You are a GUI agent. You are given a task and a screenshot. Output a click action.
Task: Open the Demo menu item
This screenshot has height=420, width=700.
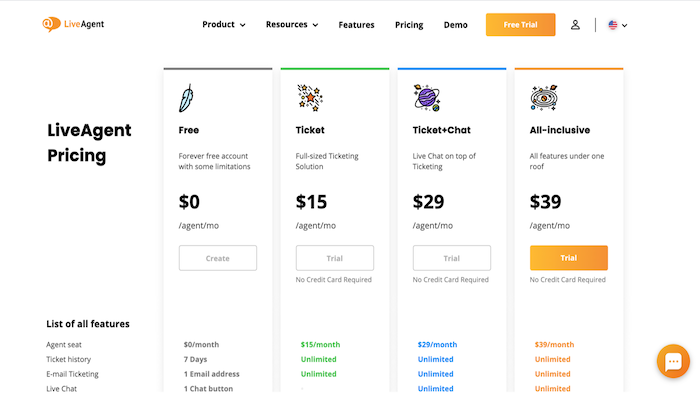455,25
